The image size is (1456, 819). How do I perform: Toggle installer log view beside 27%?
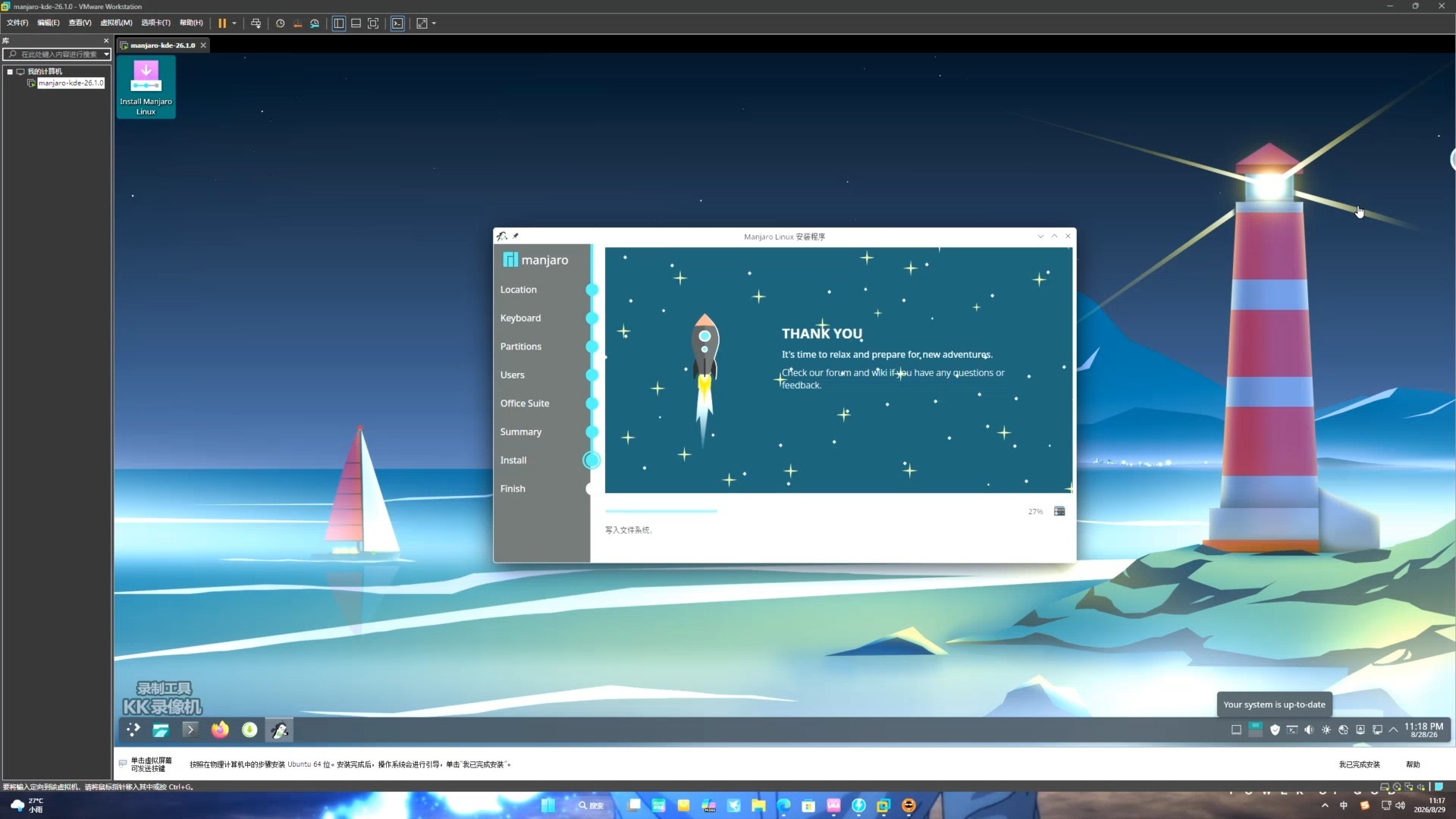click(x=1059, y=512)
